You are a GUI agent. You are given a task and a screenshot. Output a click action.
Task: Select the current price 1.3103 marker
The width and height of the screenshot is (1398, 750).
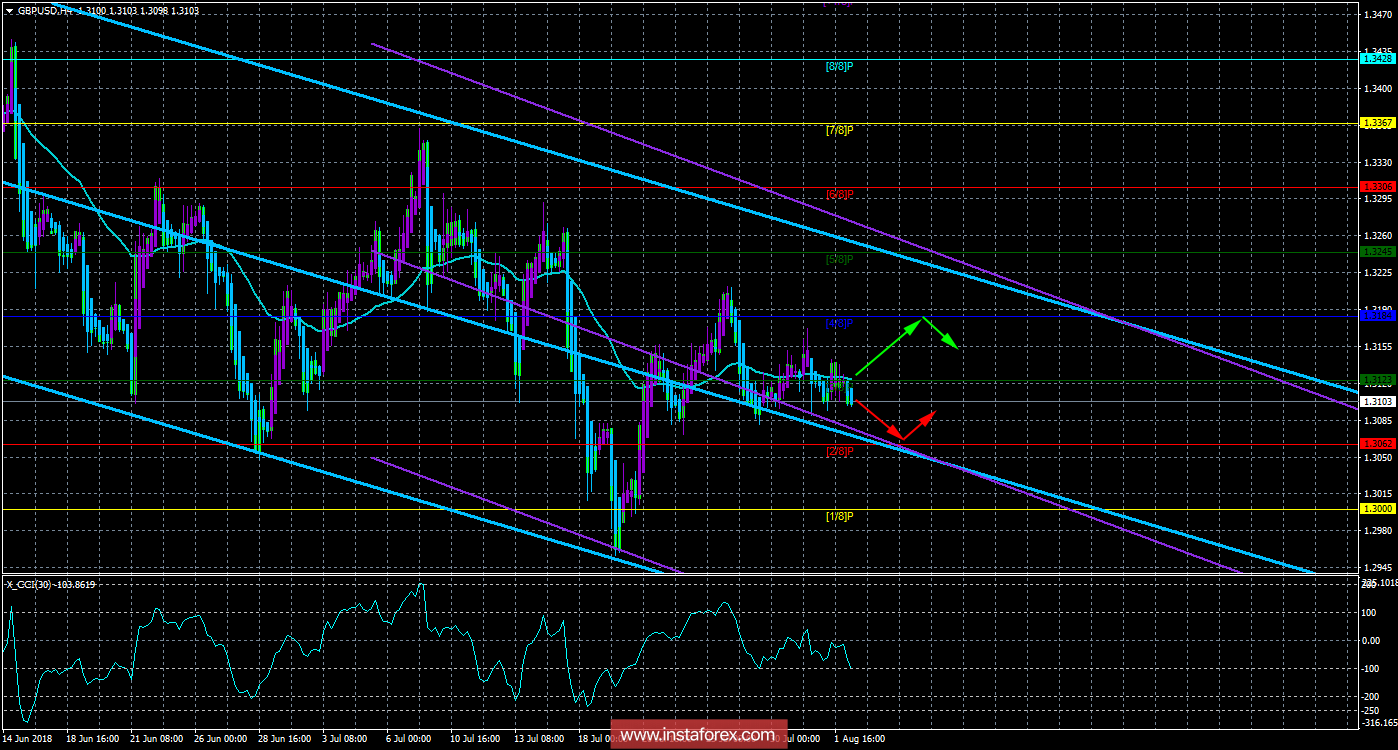point(1378,401)
